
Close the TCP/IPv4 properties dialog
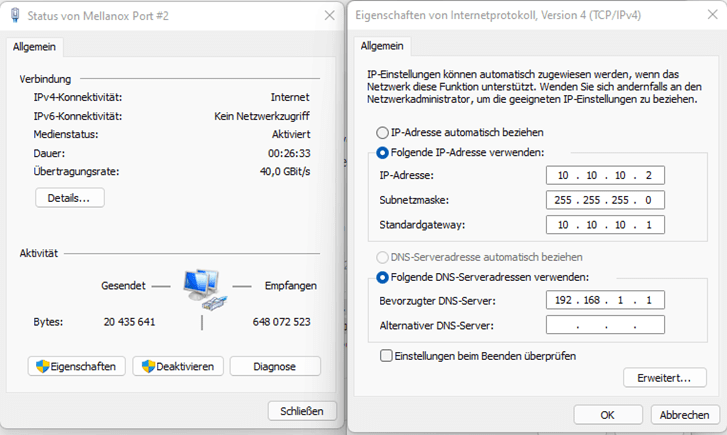pos(713,14)
